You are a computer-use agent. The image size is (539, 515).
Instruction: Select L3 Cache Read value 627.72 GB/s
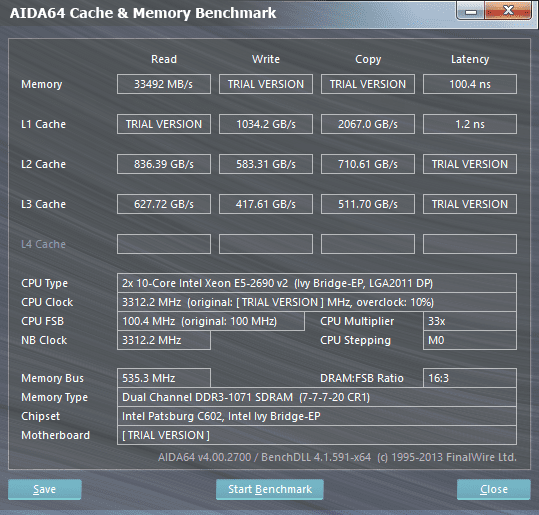[x=164, y=204]
